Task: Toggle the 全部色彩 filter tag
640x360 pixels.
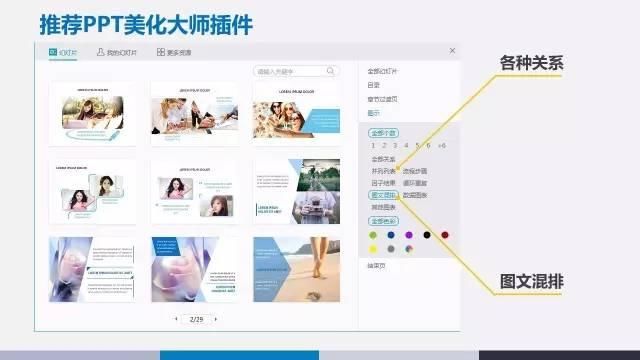Action: tap(383, 221)
